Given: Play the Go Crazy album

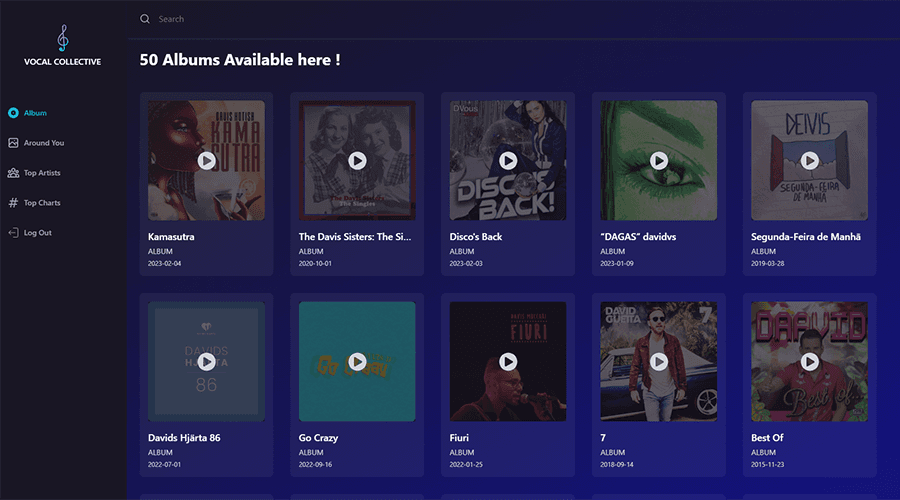Looking at the screenshot, I should 357,362.
